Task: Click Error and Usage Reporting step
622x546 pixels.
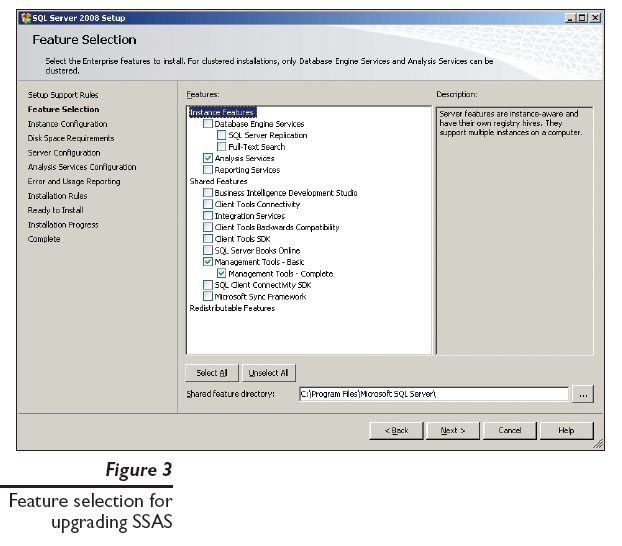Action: click(x=74, y=181)
